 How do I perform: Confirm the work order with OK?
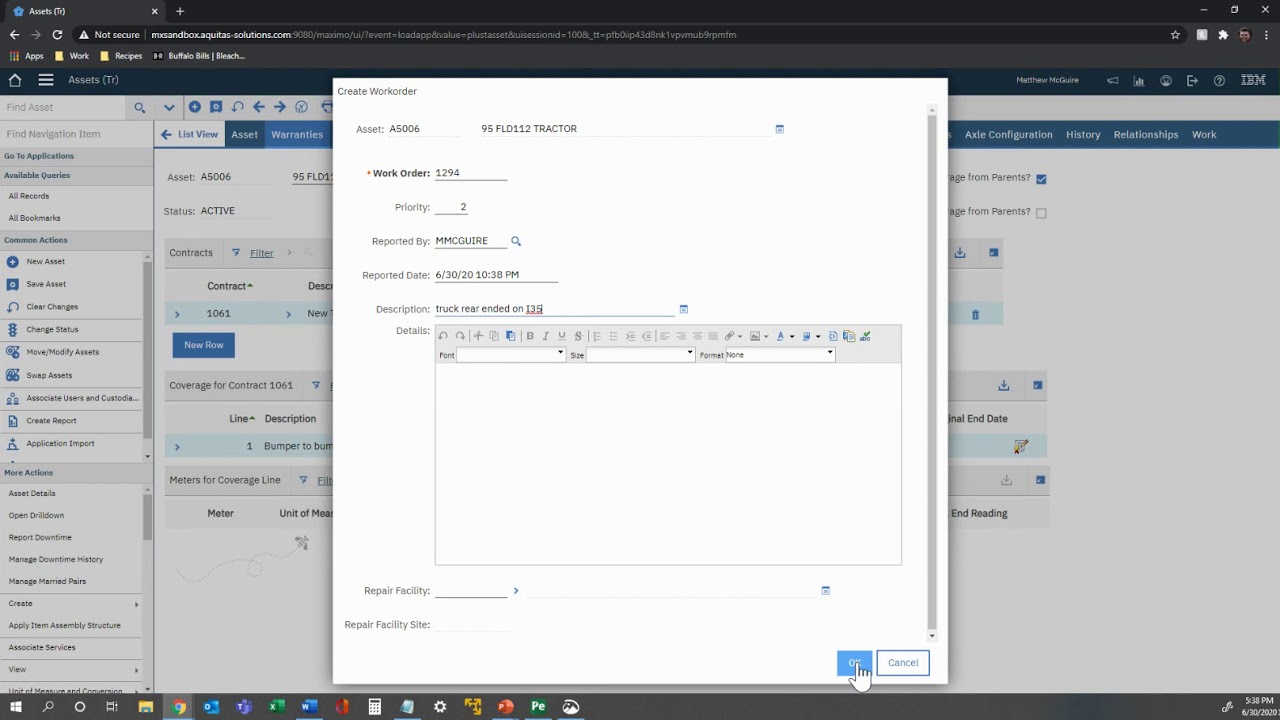(x=854, y=663)
